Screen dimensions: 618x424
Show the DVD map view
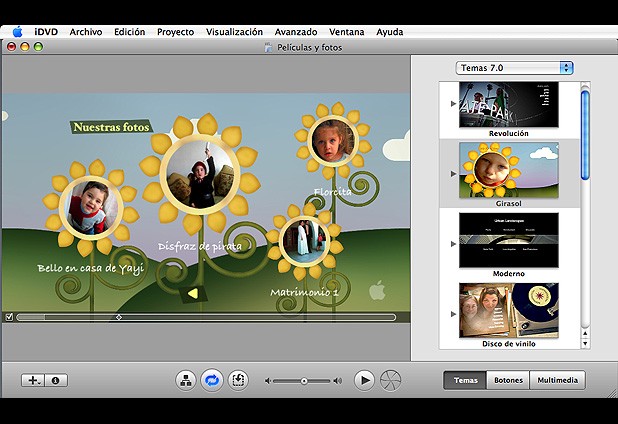(x=186, y=380)
